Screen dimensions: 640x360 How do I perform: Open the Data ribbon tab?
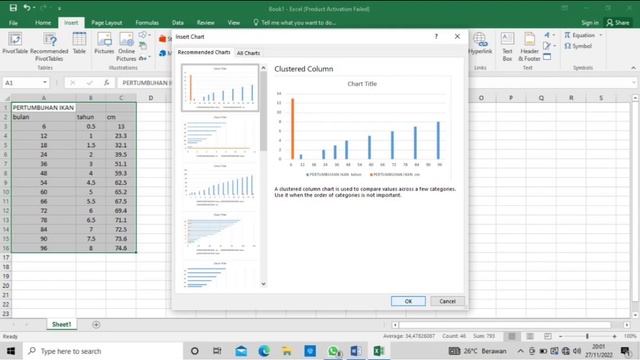click(178, 23)
